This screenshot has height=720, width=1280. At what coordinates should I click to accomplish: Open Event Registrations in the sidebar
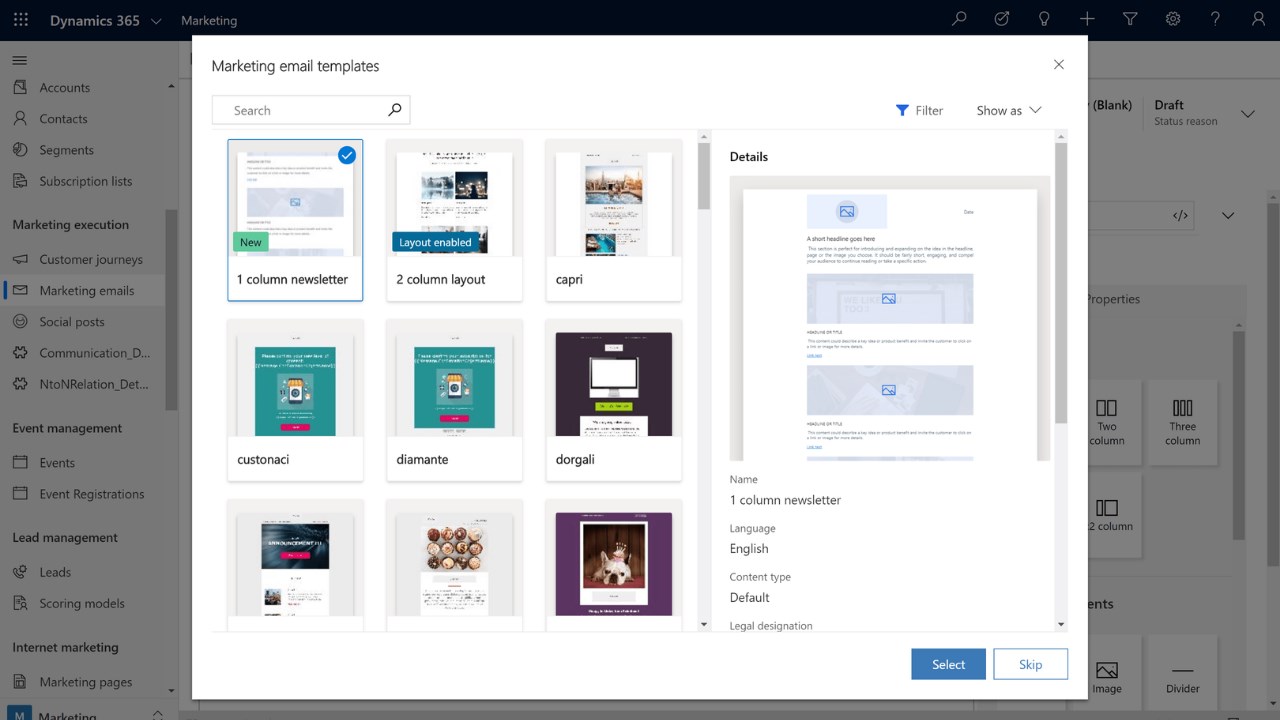[91, 493]
